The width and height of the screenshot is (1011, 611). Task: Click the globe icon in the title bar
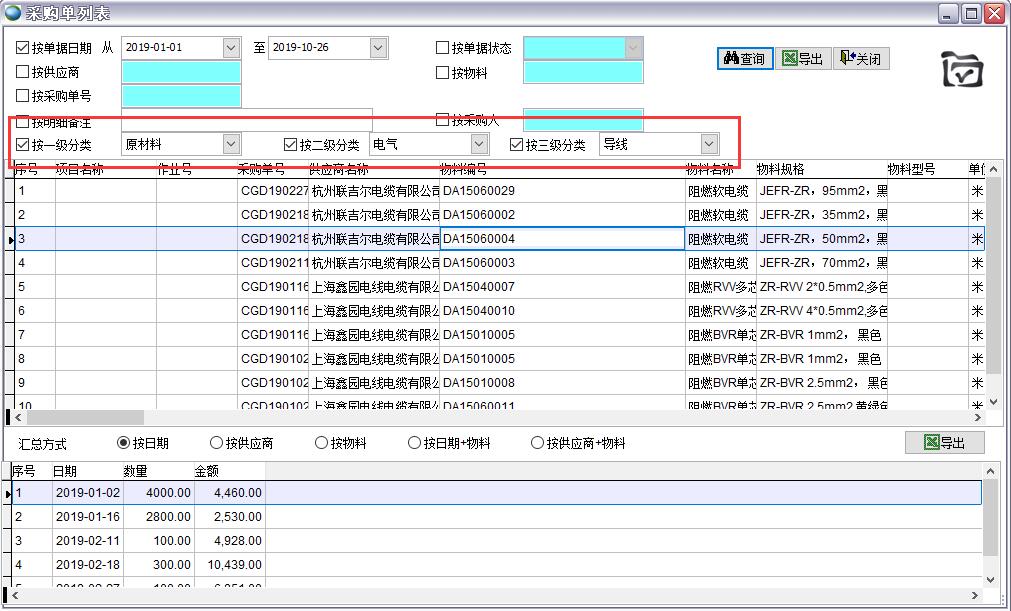pyautogui.click(x=13, y=13)
